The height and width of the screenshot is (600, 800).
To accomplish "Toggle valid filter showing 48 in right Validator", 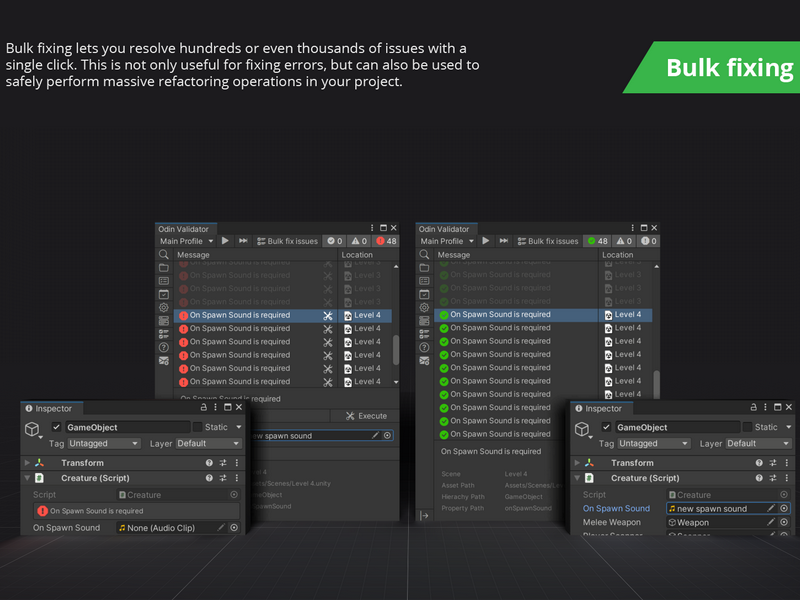I will click(x=597, y=241).
